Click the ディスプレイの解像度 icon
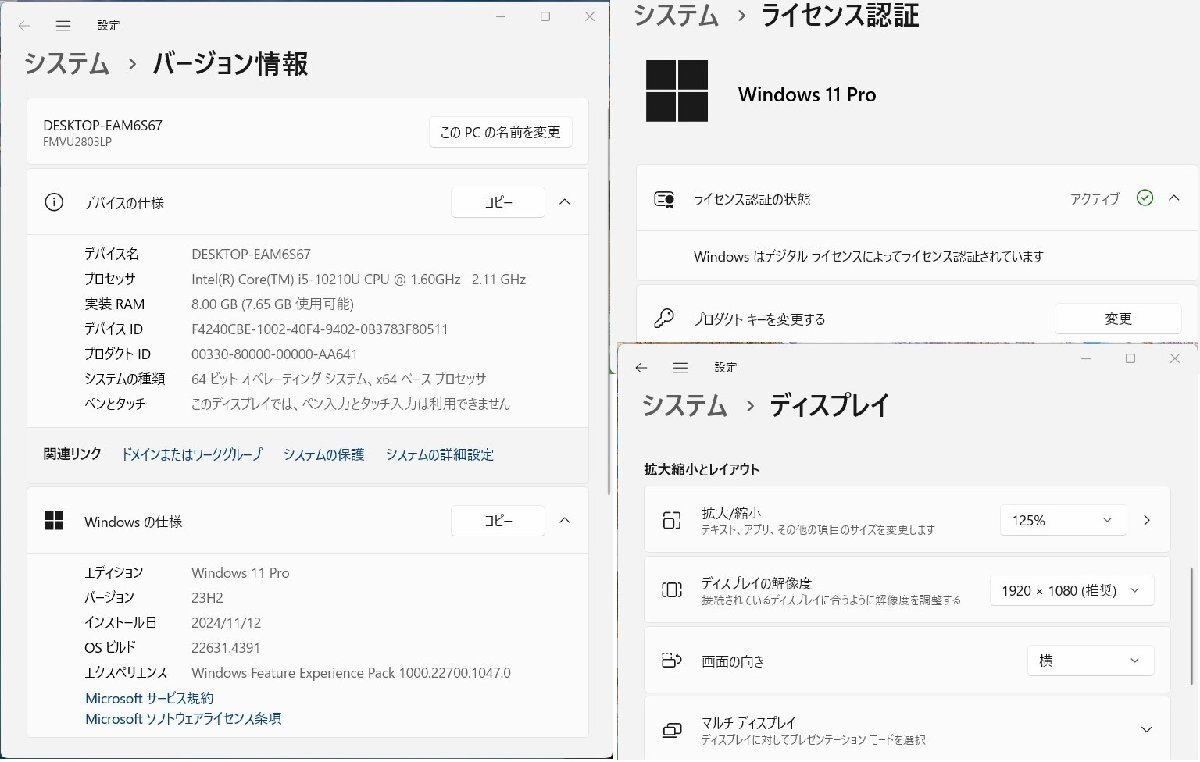 (671, 590)
